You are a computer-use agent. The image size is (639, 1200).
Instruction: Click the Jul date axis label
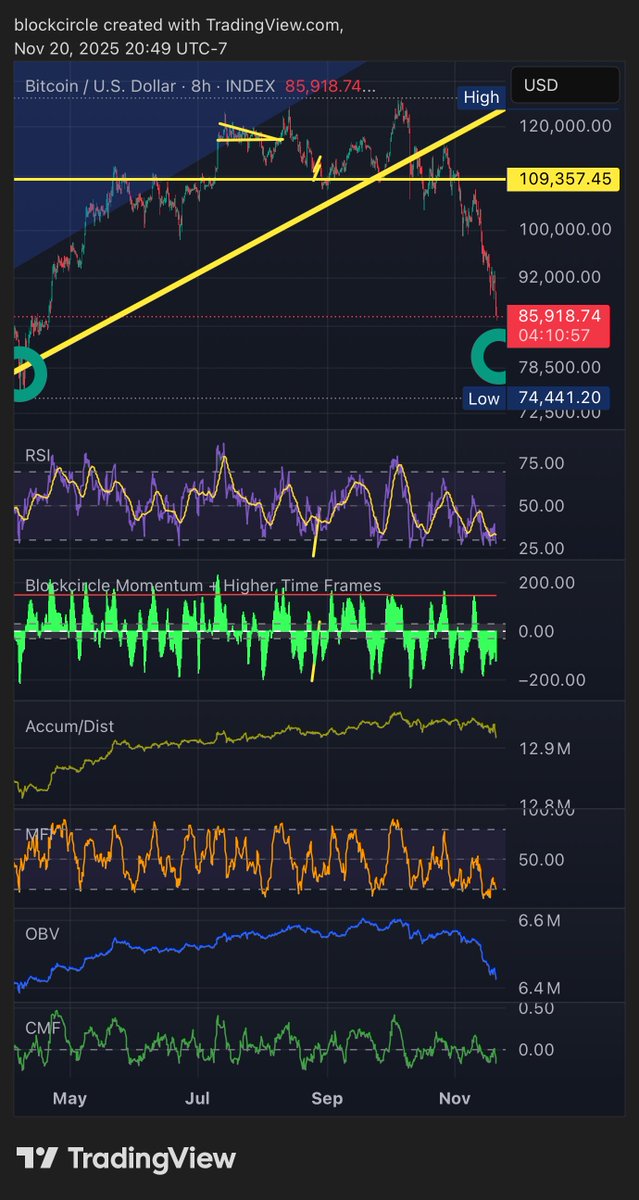coord(198,1098)
